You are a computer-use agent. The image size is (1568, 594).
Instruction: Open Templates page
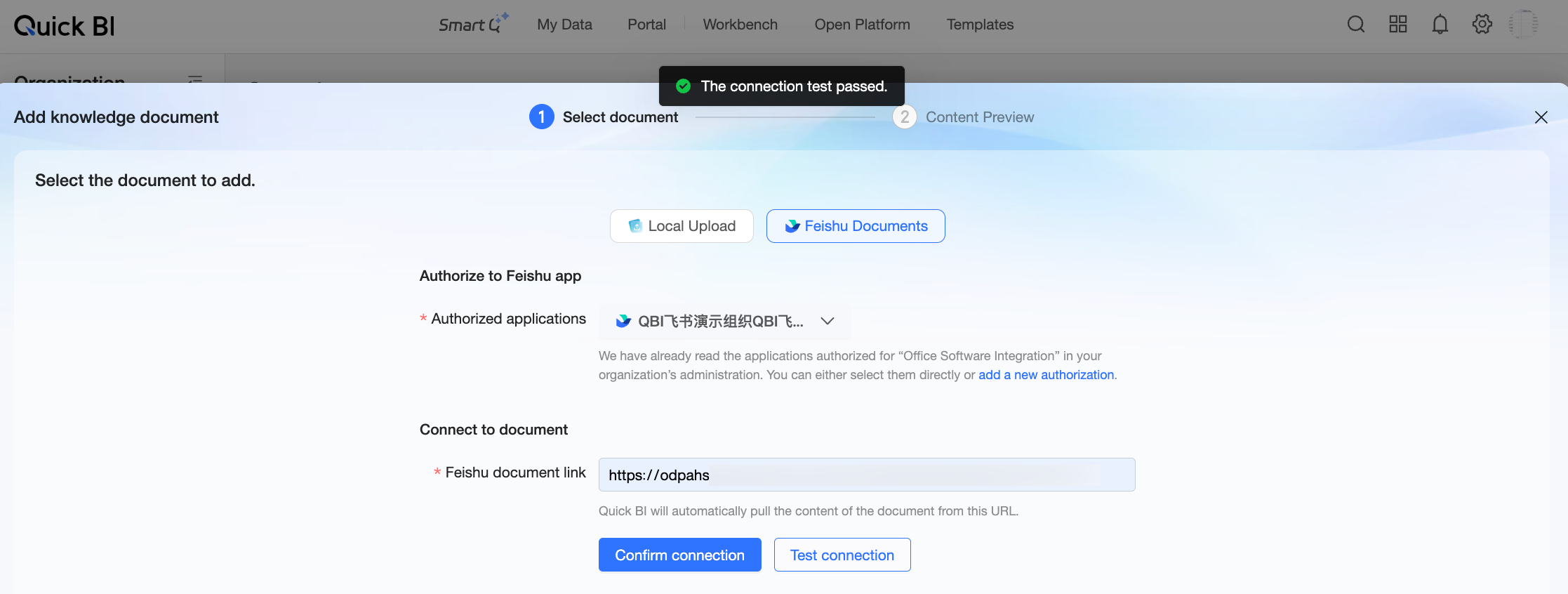pyautogui.click(x=980, y=25)
